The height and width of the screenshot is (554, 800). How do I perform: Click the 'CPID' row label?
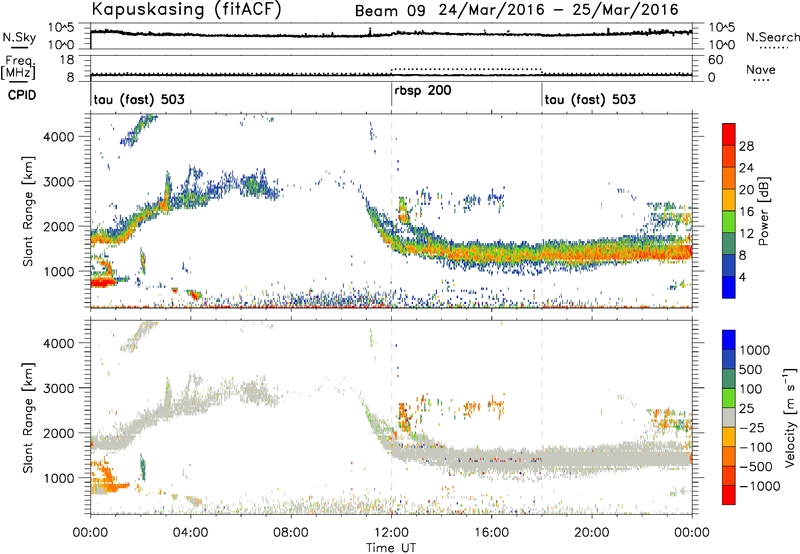point(22,95)
